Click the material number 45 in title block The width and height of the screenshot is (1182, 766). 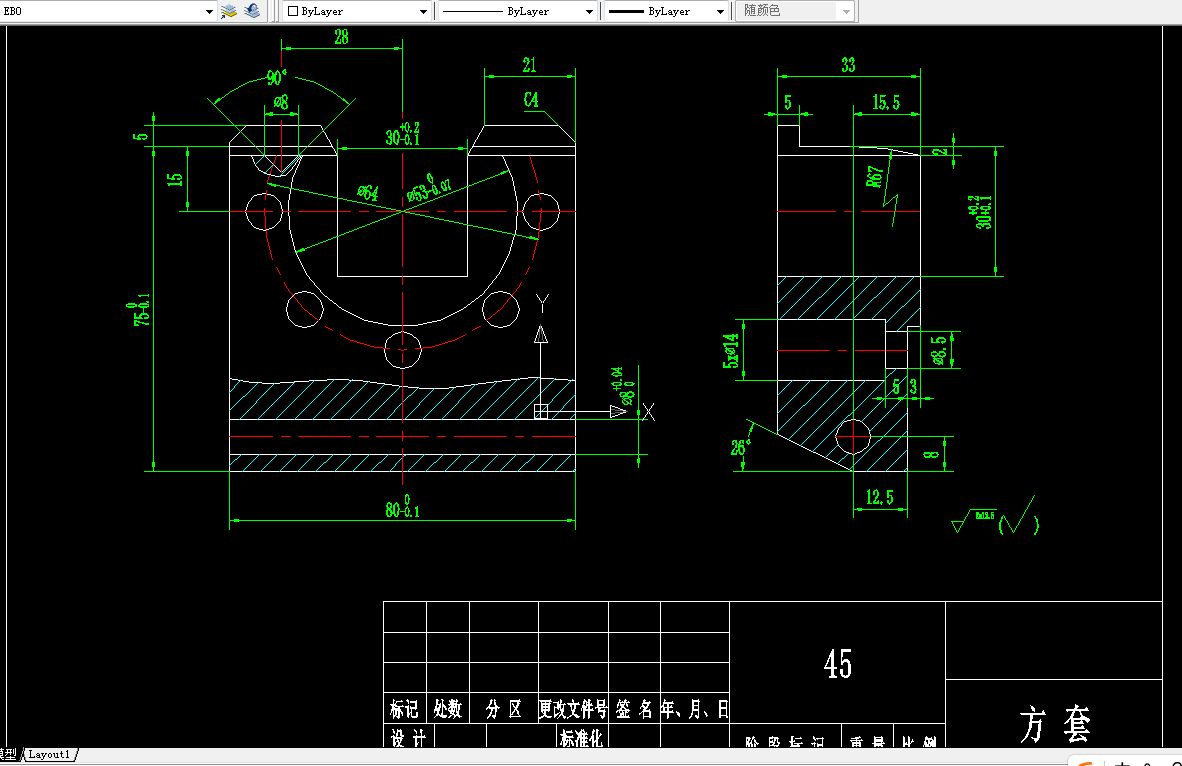click(838, 664)
